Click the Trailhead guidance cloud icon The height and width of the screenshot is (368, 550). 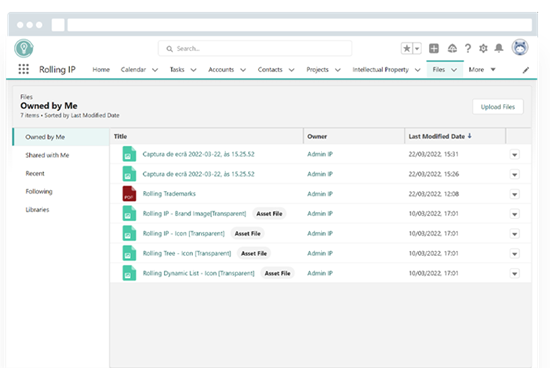tap(452, 48)
